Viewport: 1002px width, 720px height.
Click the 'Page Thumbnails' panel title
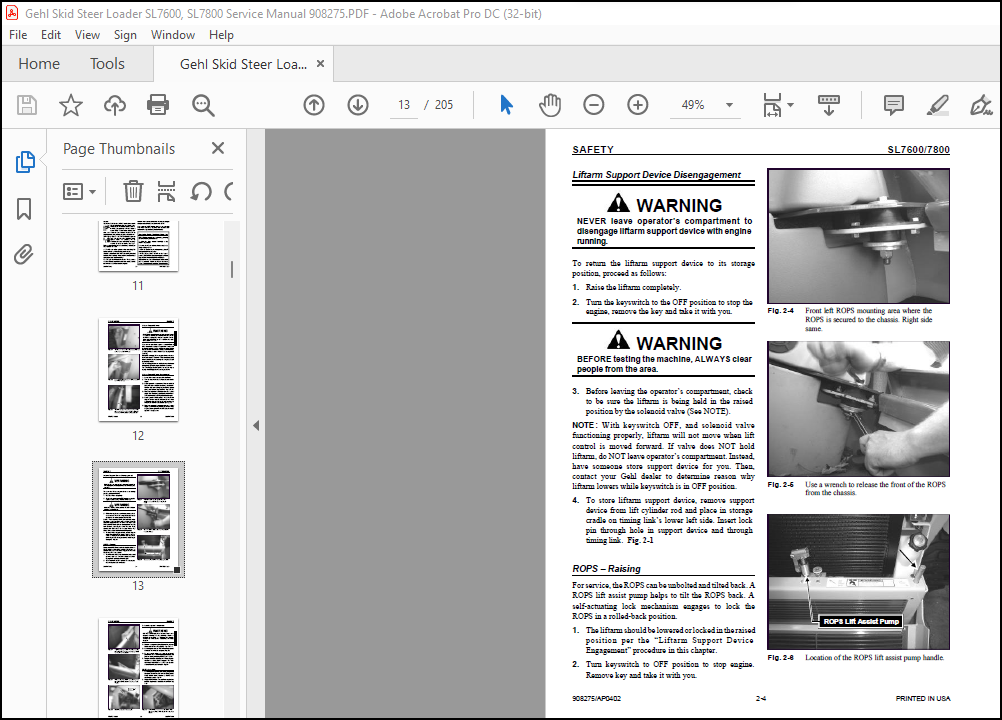(x=119, y=148)
